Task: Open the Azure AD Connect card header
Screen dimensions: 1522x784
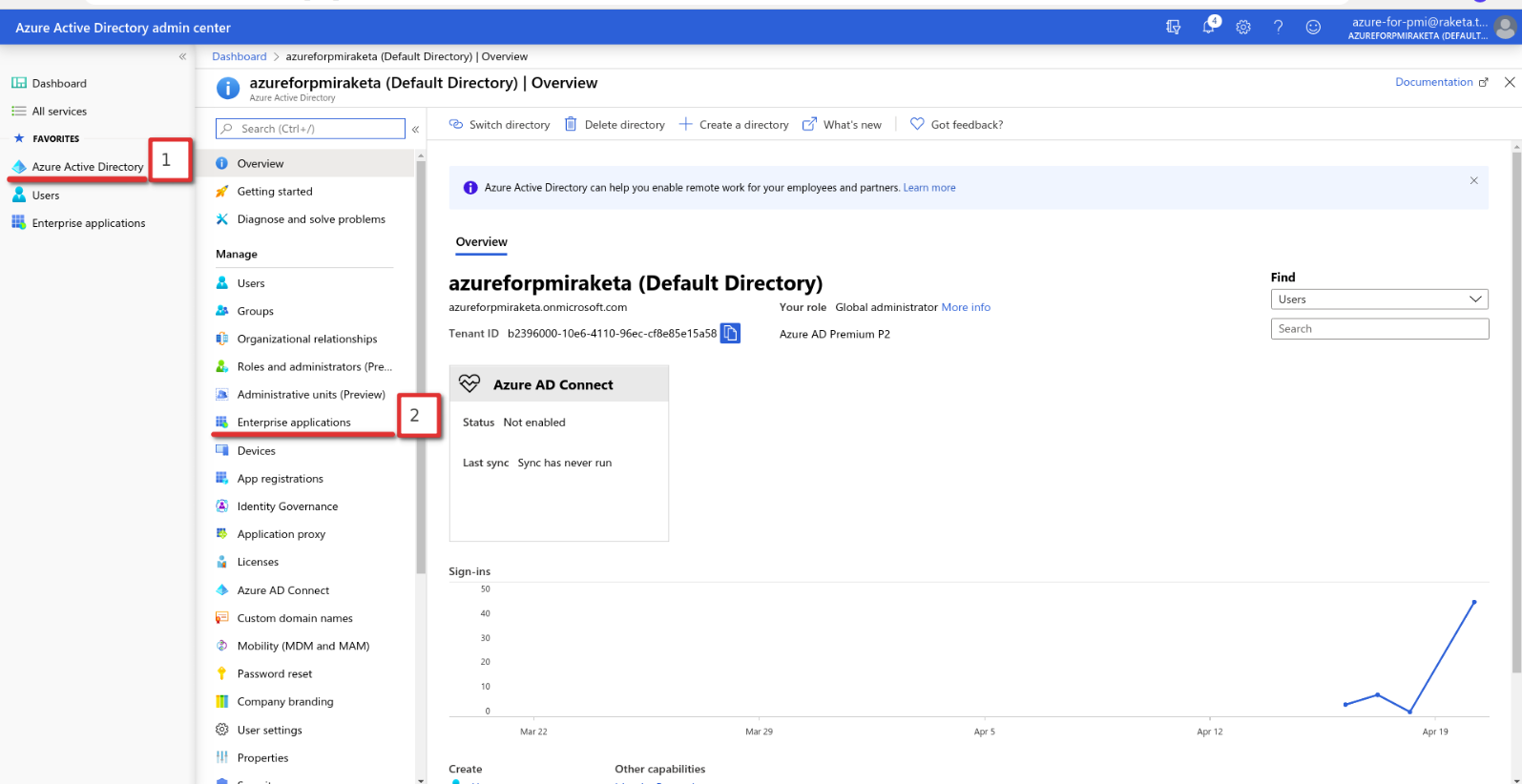Action: pos(558,384)
